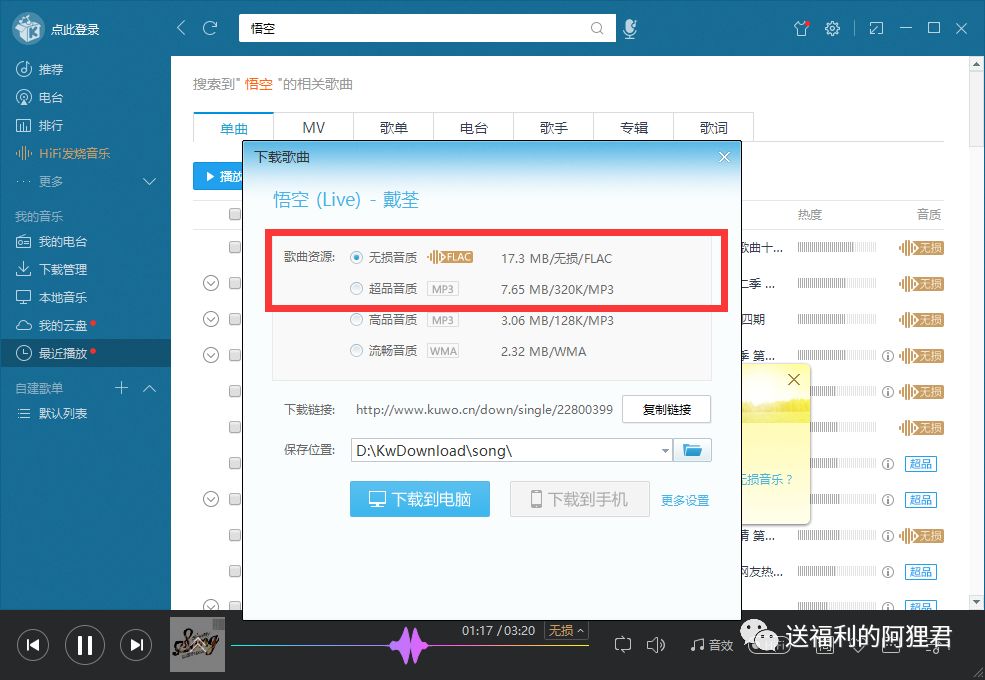Image resolution: width=985 pixels, height=680 pixels.
Task: Select 超品音质 320K MP3 option
Action: click(x=357, y=288)
